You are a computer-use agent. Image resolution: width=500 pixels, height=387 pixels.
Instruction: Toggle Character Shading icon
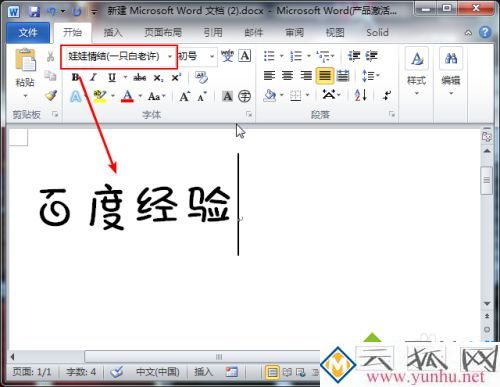227,96
